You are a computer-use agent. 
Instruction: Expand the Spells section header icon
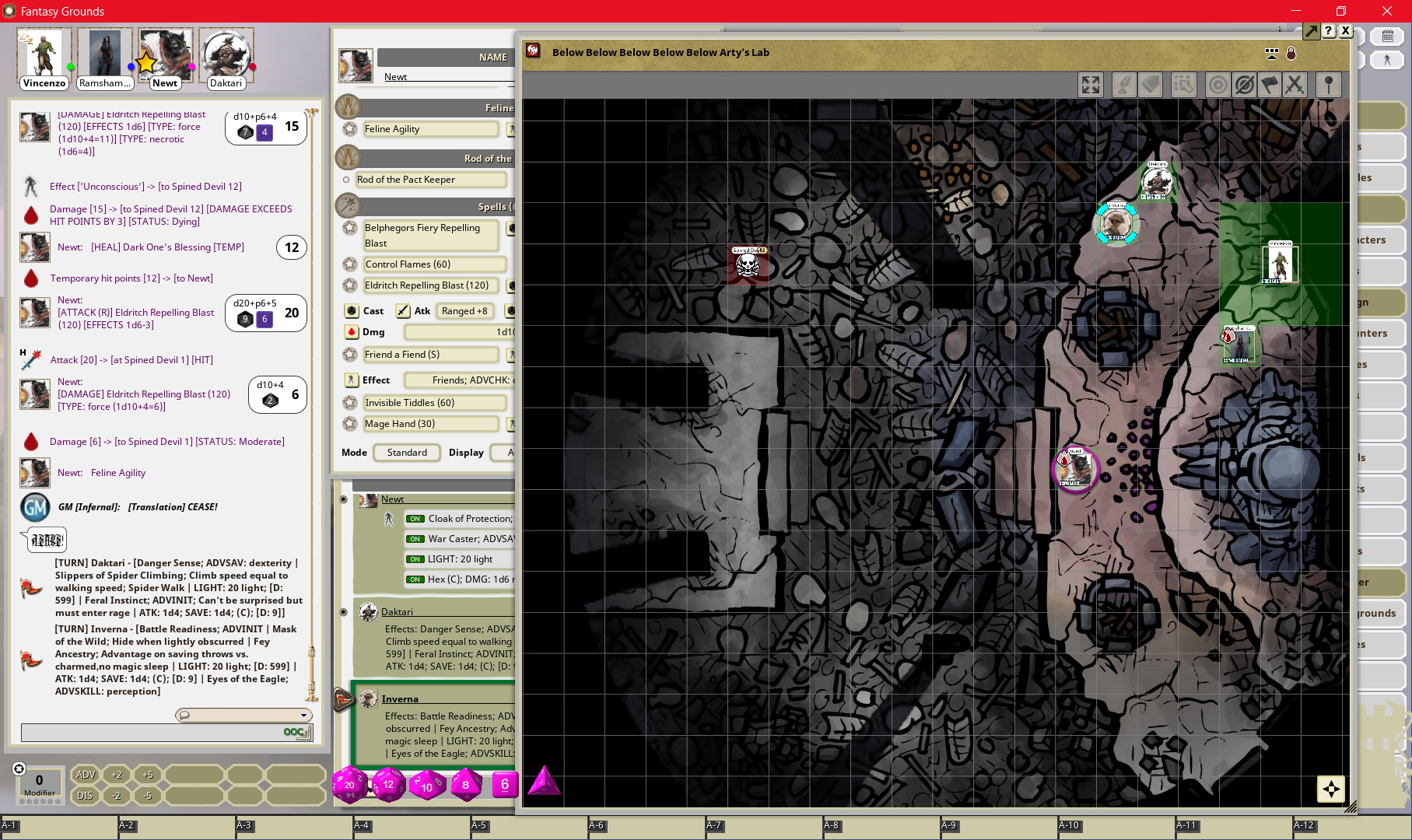tap(348, 206)
